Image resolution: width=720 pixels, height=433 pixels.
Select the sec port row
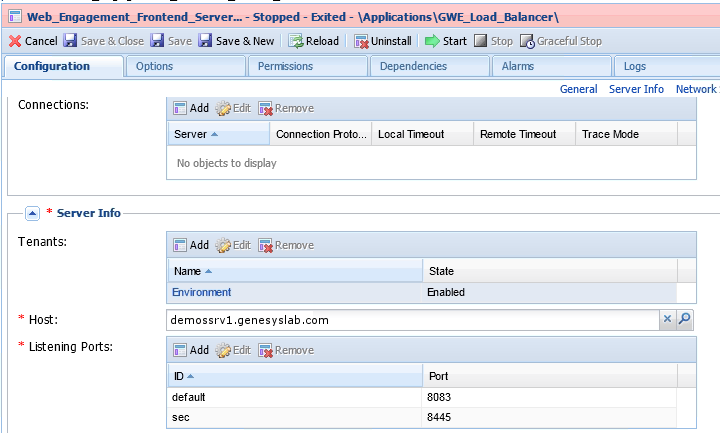[422, 417]
